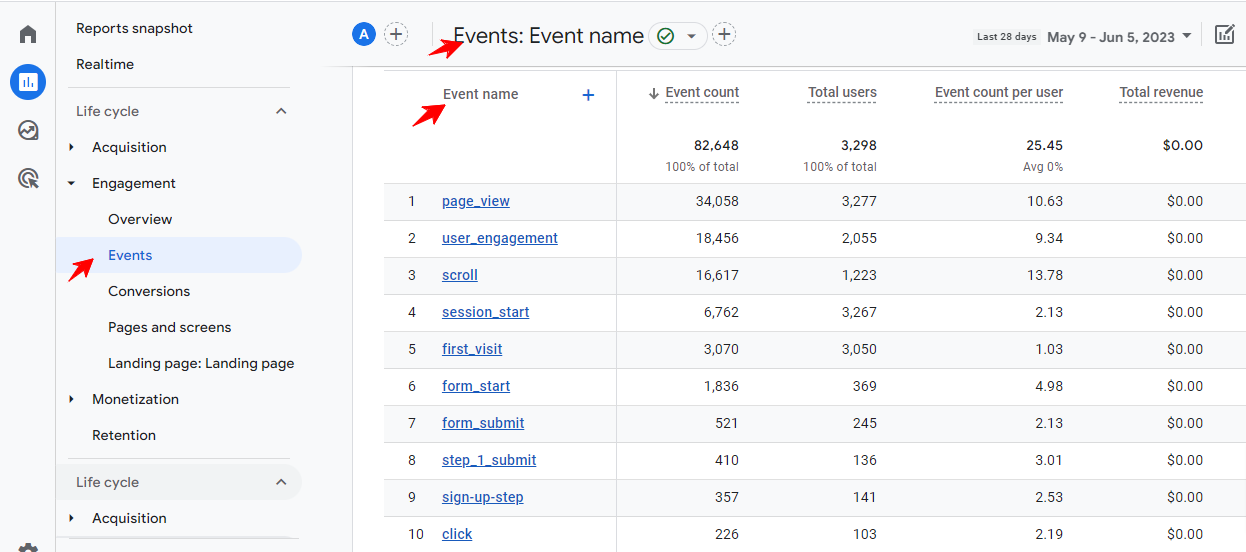This screenshot has width=1246, height=552.
Task: Open the form_submit event link
Action: (483, 423)
